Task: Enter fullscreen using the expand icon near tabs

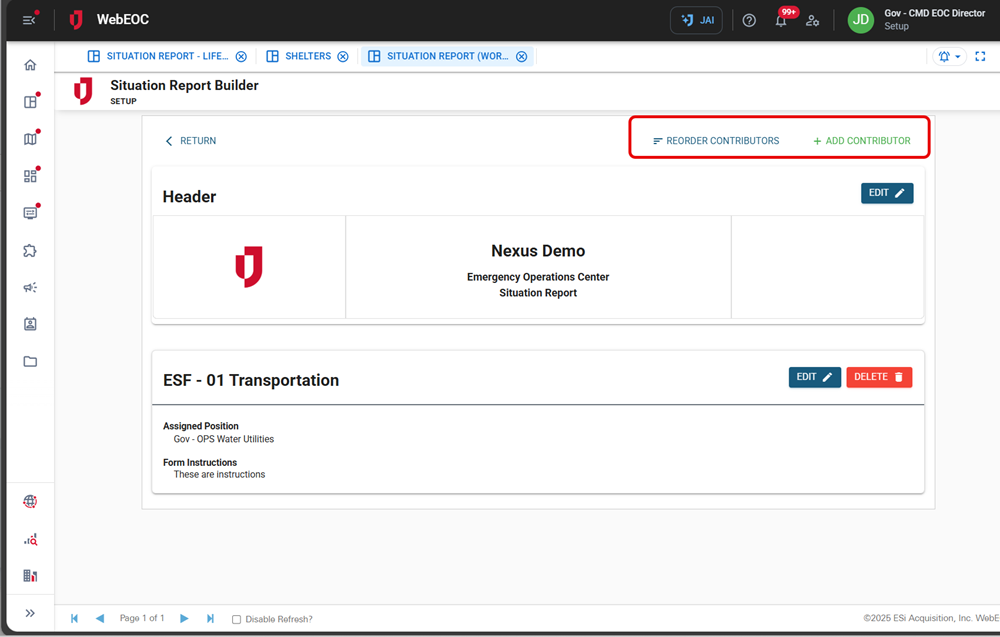Action: 982,56
